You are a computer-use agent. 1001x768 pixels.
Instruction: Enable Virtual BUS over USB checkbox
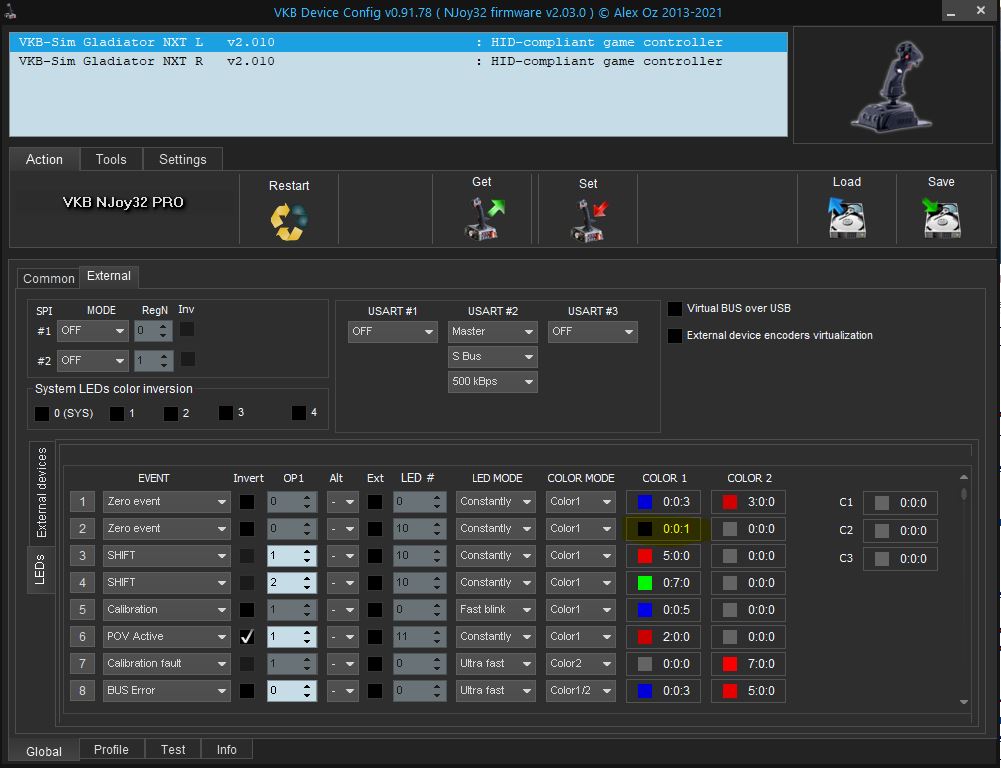(x=675, y=308)
